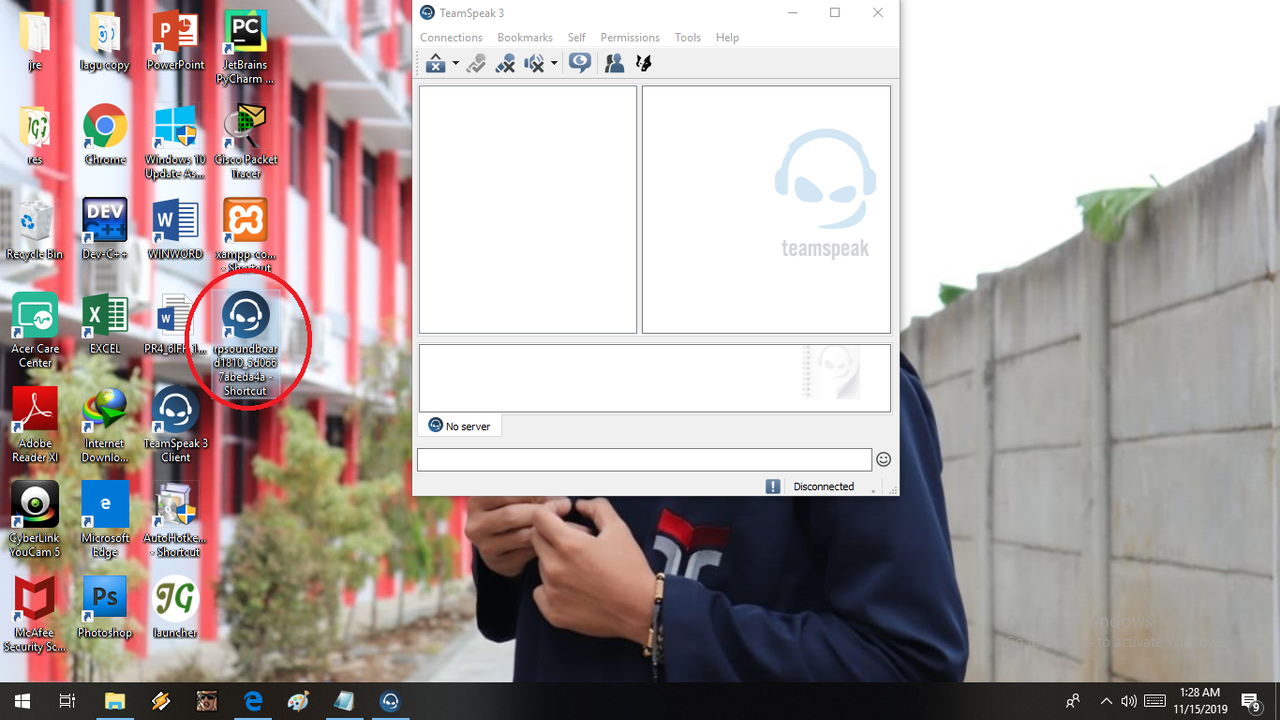Select the AutoHotkey shortcut desktop icon
Image resolution: width=1280 pixels, height=720 pixels.
[x=175, y=519]
